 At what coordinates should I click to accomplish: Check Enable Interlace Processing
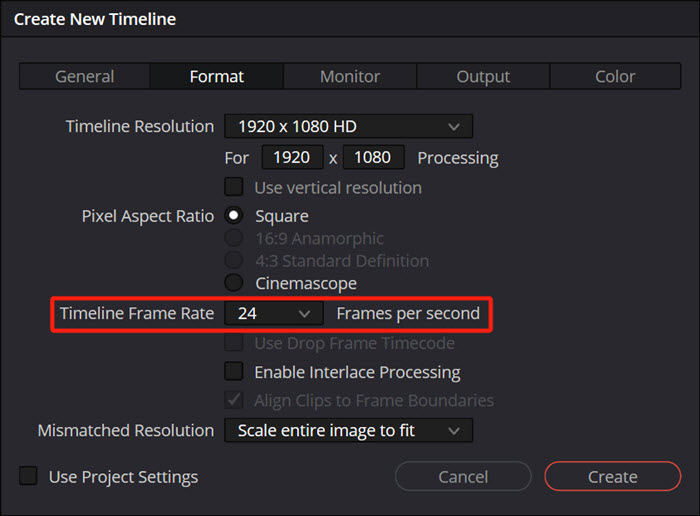(234, 371)
